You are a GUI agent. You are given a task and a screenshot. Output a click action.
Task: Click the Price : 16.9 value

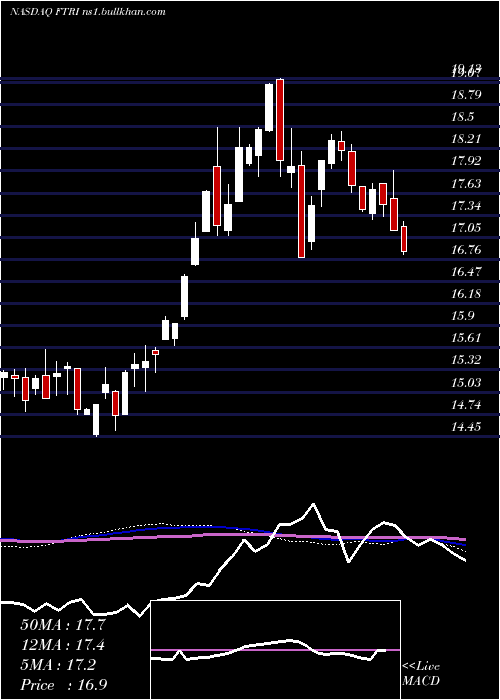coord(64,685)
